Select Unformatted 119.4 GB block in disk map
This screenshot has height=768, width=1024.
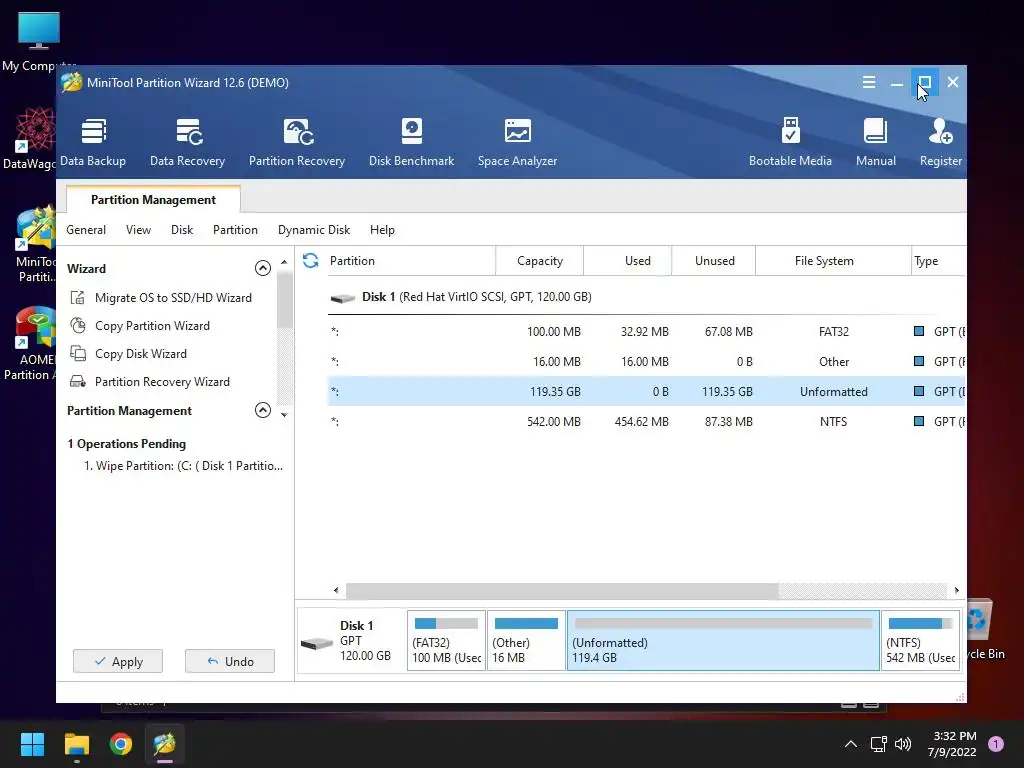pos(724,641)
